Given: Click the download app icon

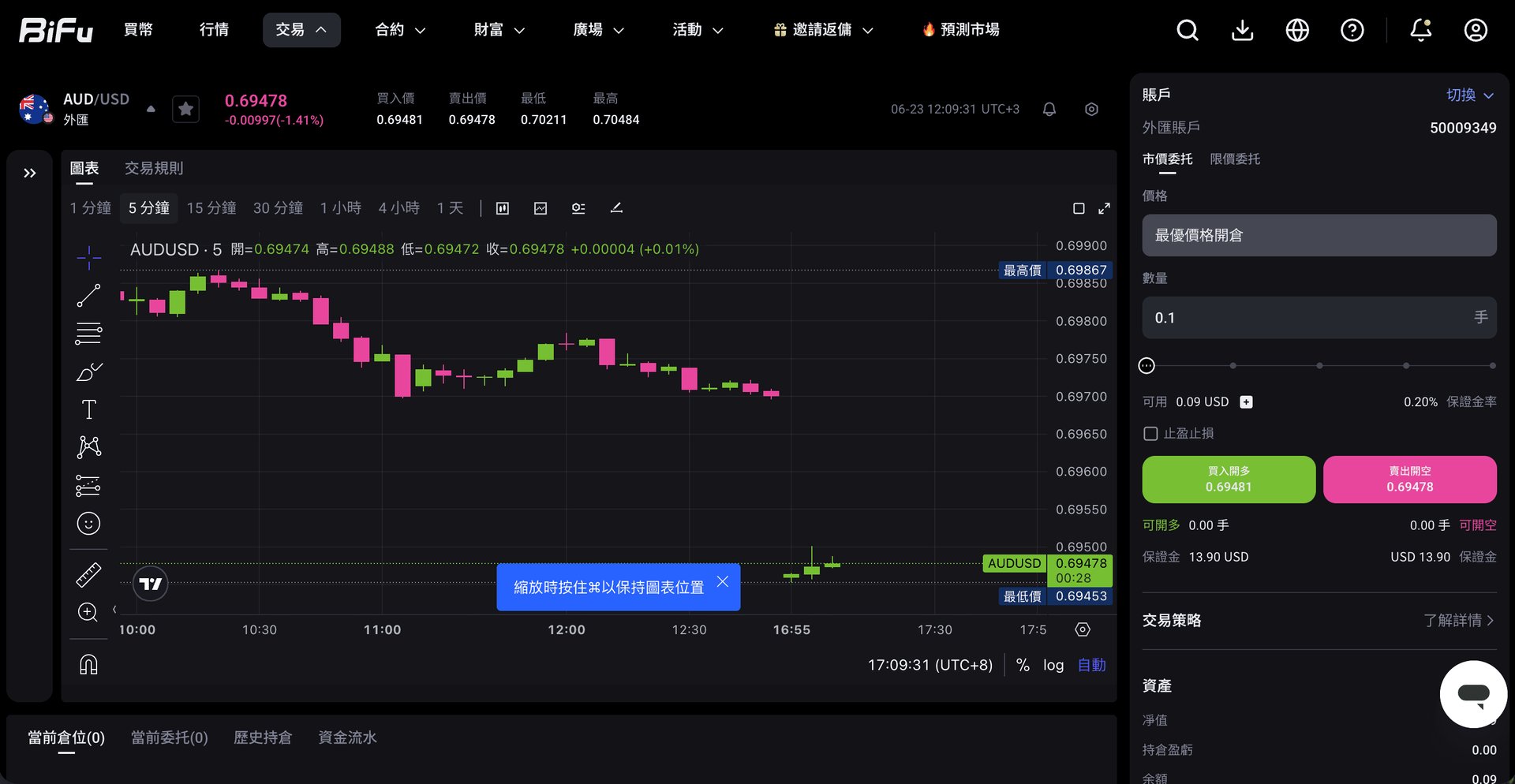Looking at the screenshot, I should [x=1242, y=30].
